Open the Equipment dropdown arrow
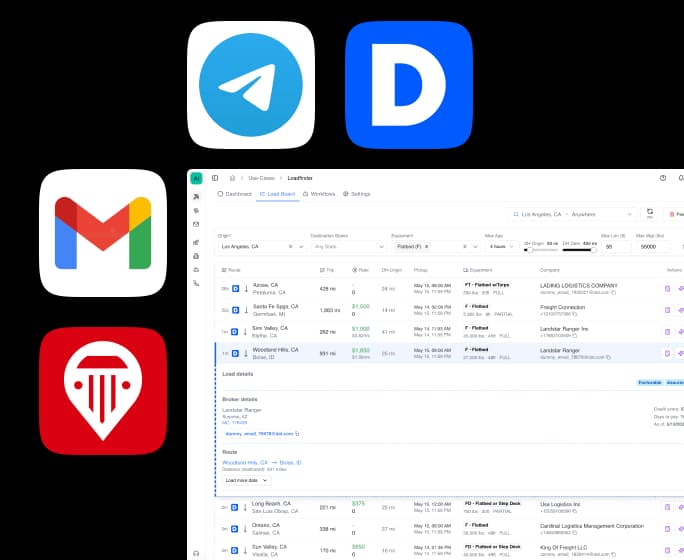This screenshot has width=684, height=560. coord(475,247)
